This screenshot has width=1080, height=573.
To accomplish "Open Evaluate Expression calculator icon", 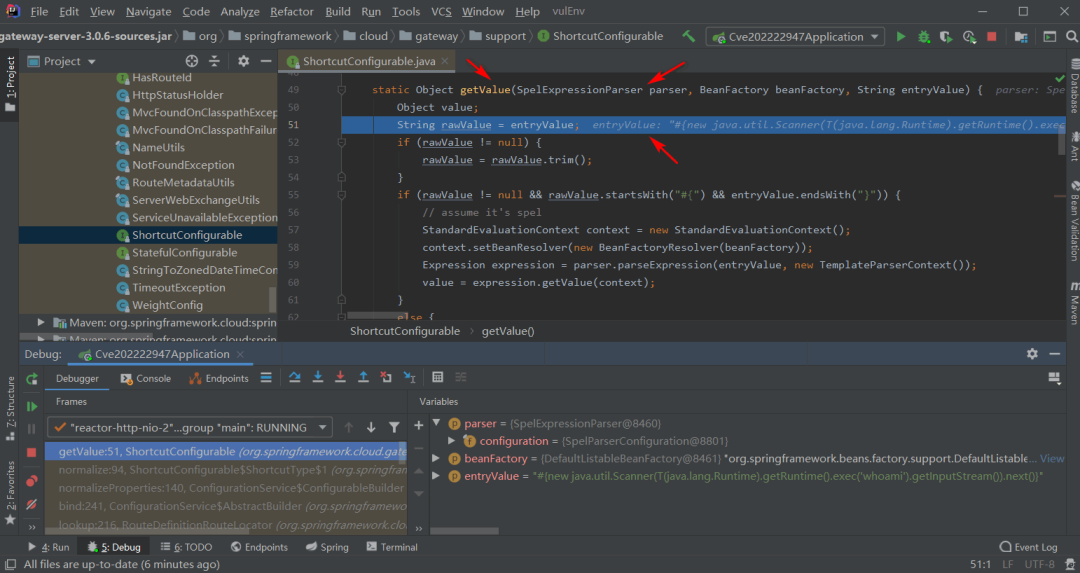I will tap(437, 377).
